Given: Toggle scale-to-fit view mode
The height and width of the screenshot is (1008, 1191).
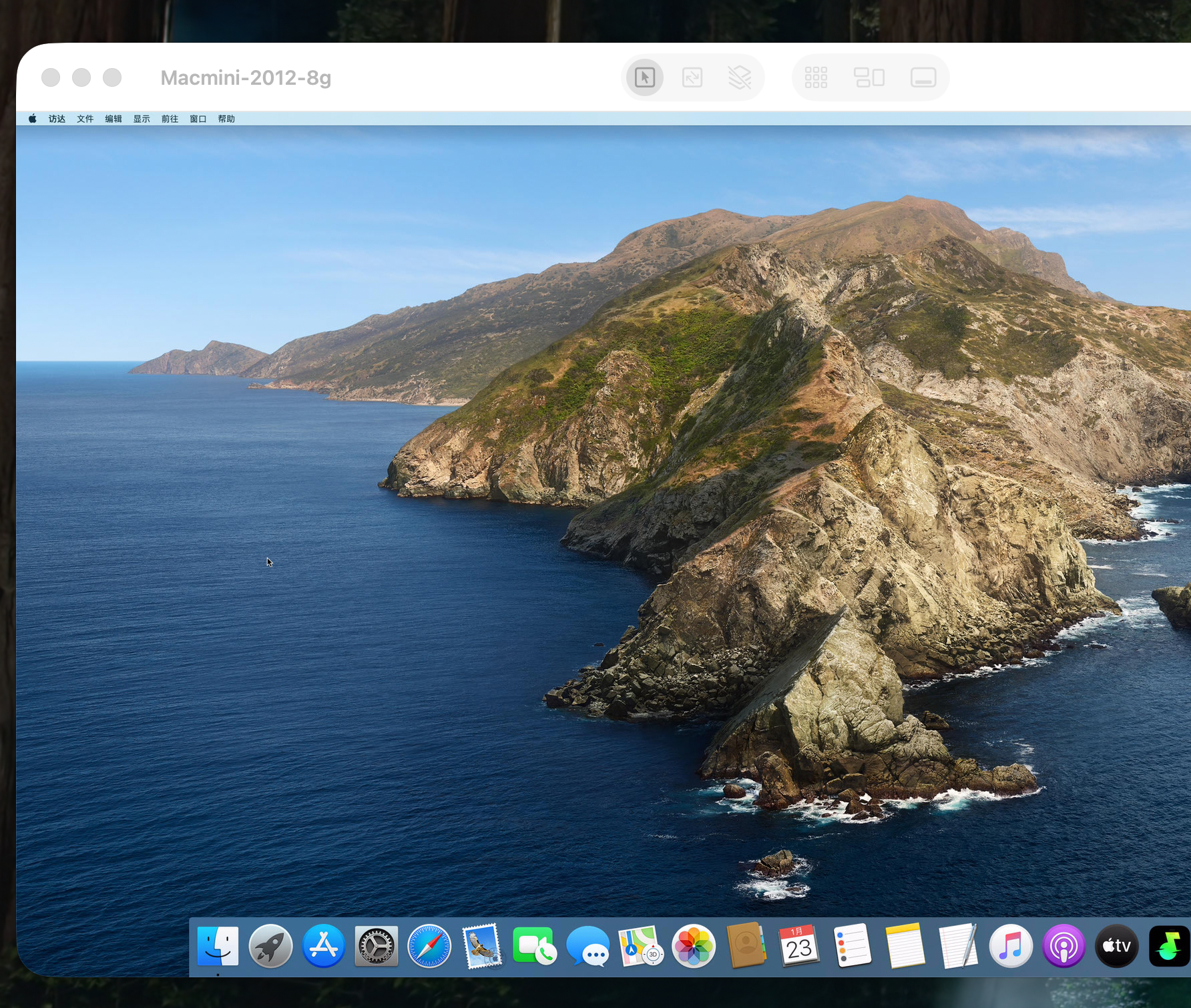Looking at the screenshot, I should click(694, 77).
